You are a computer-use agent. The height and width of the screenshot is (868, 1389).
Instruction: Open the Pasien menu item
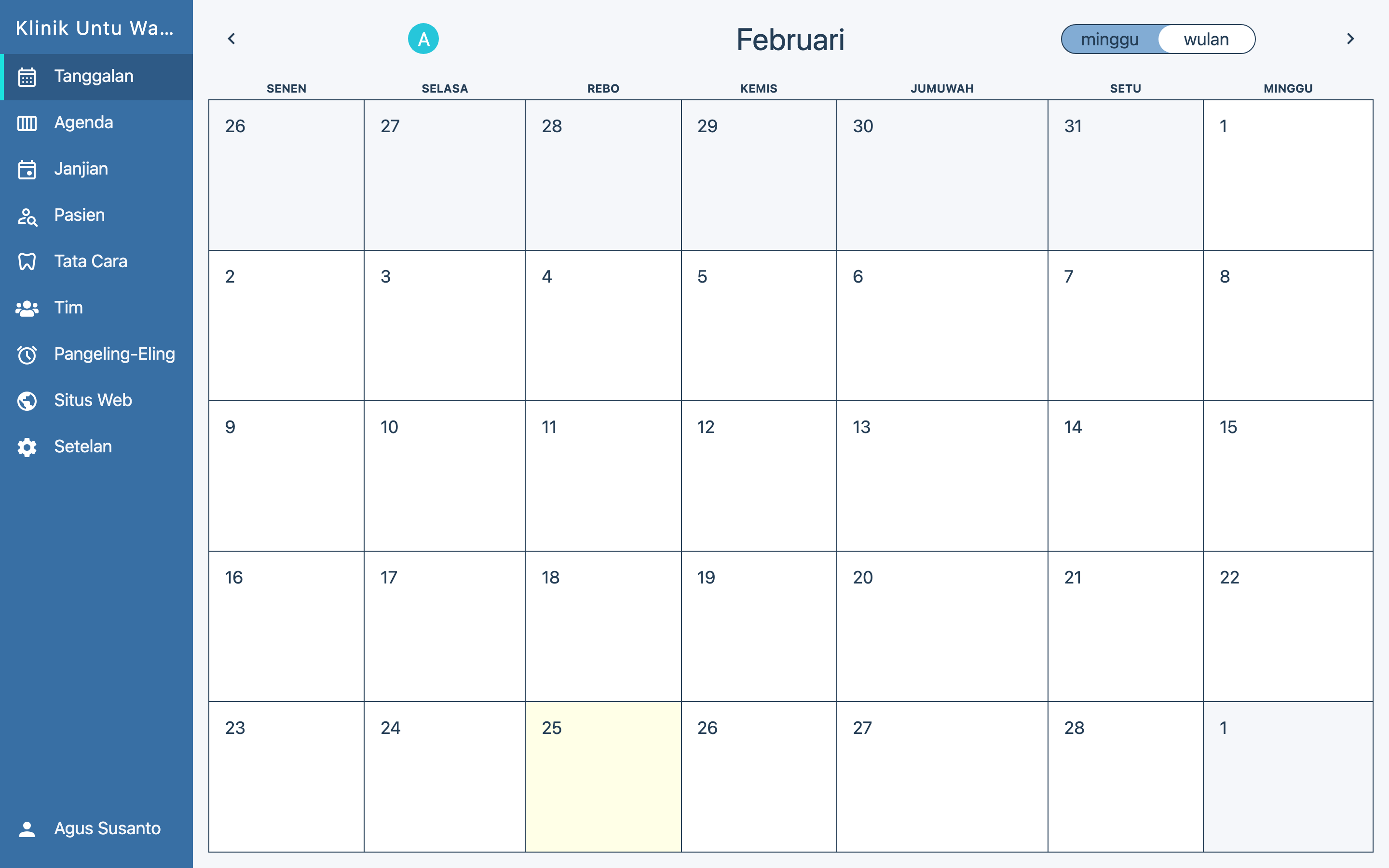pos(79,215)
